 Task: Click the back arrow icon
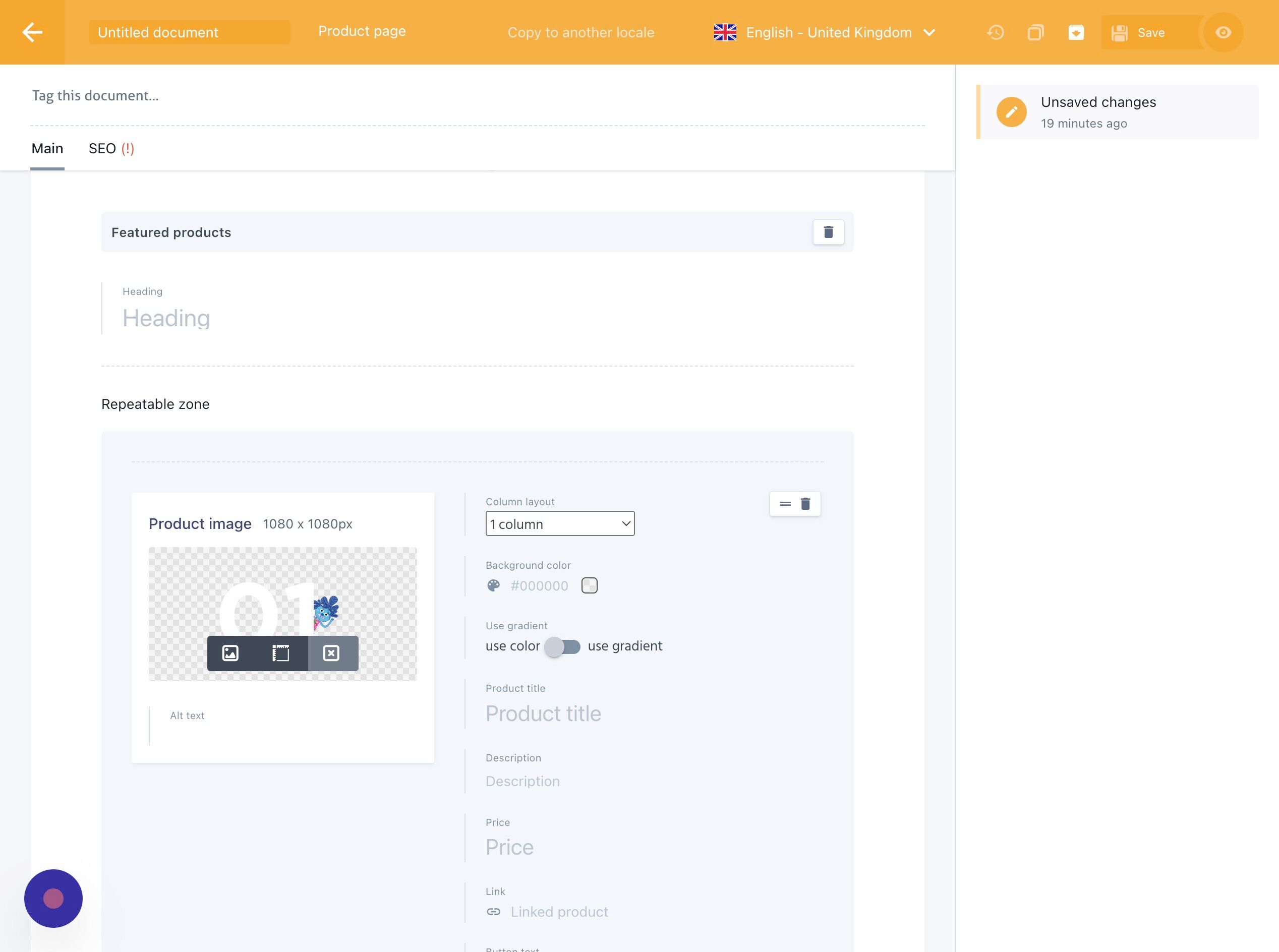point(32,32)
